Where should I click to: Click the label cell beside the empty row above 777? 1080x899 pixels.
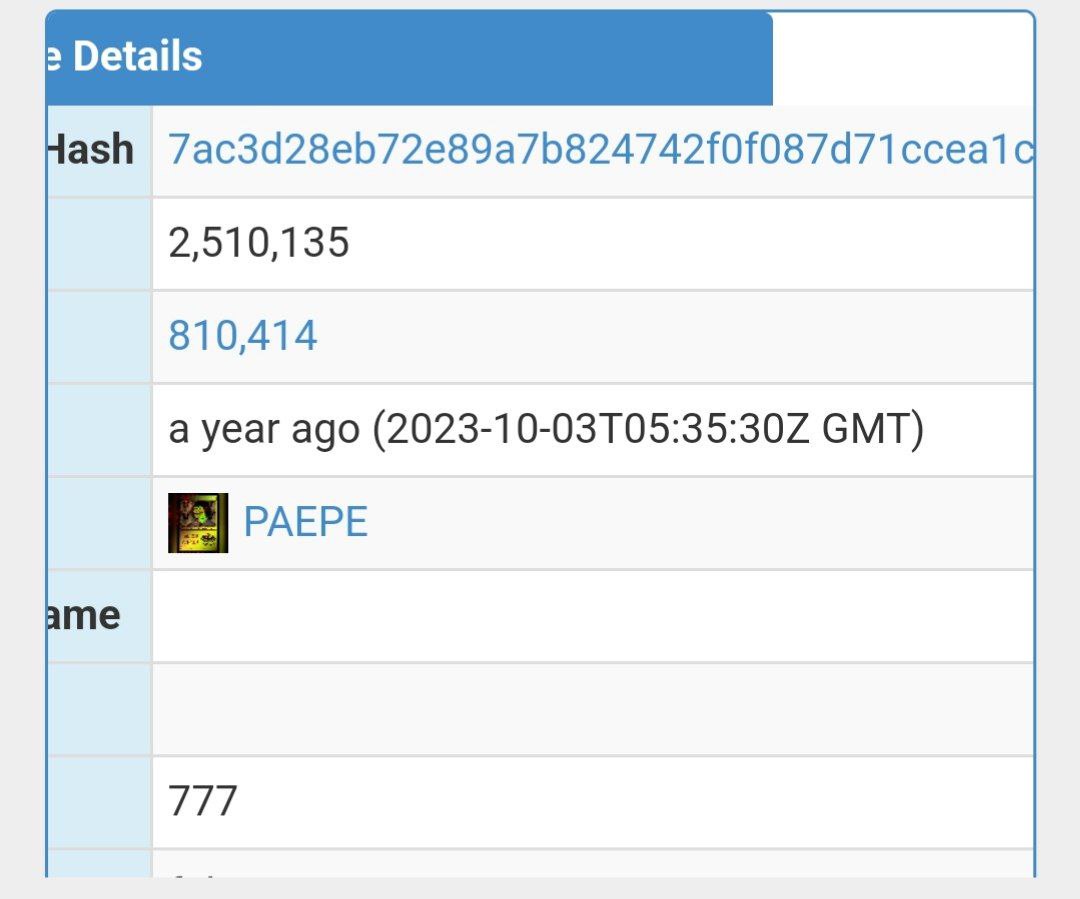(x=99, y=710)
